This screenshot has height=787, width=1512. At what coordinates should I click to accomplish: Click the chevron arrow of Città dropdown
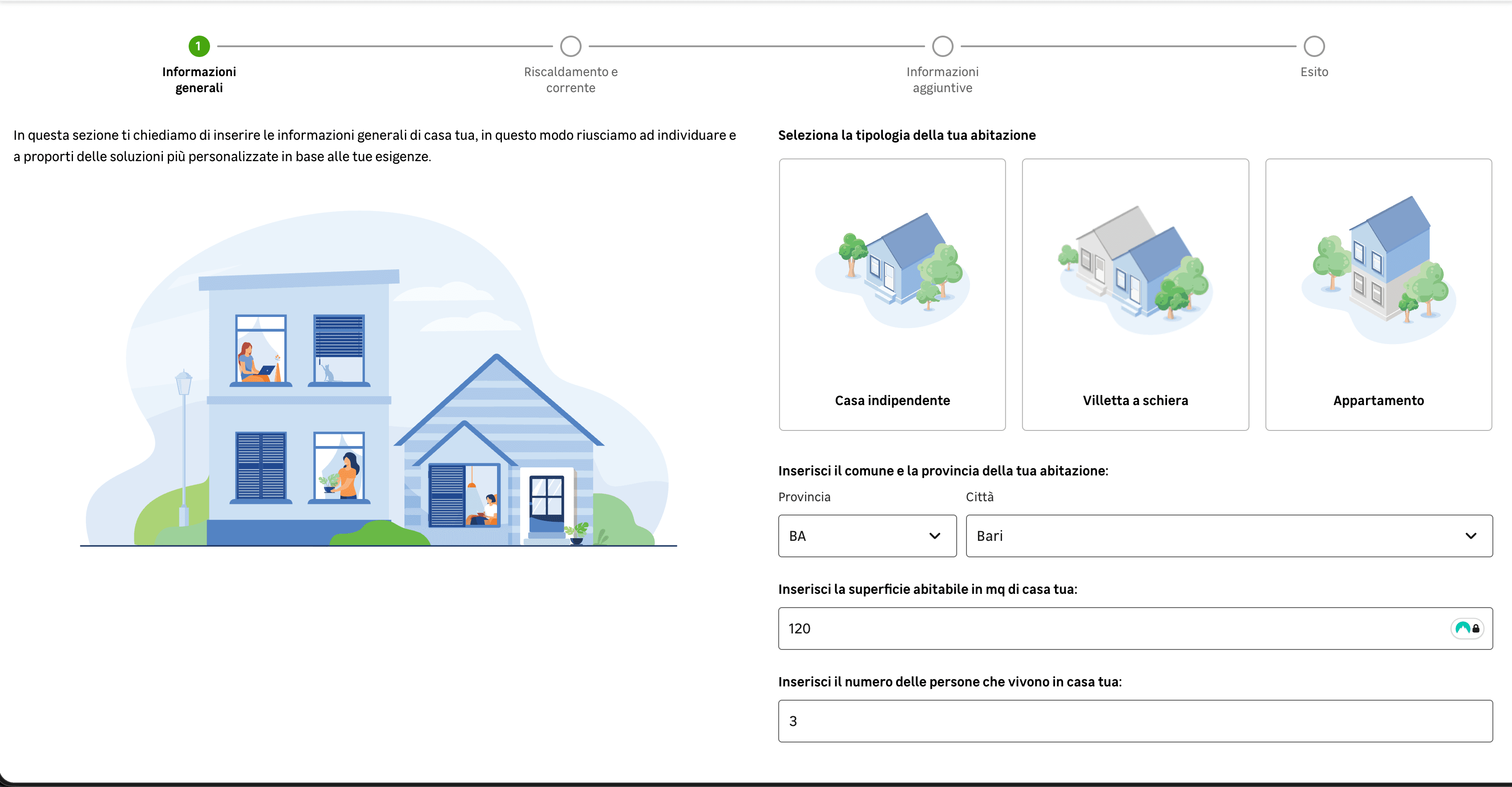[1470, 535]
